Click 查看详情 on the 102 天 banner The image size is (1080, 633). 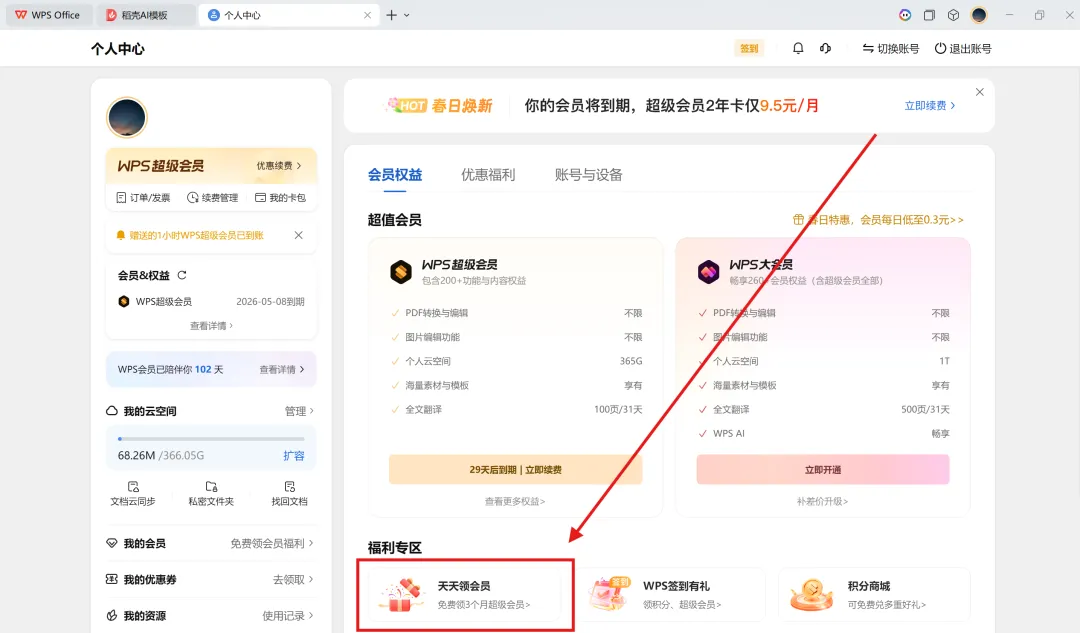pos(282,369)
